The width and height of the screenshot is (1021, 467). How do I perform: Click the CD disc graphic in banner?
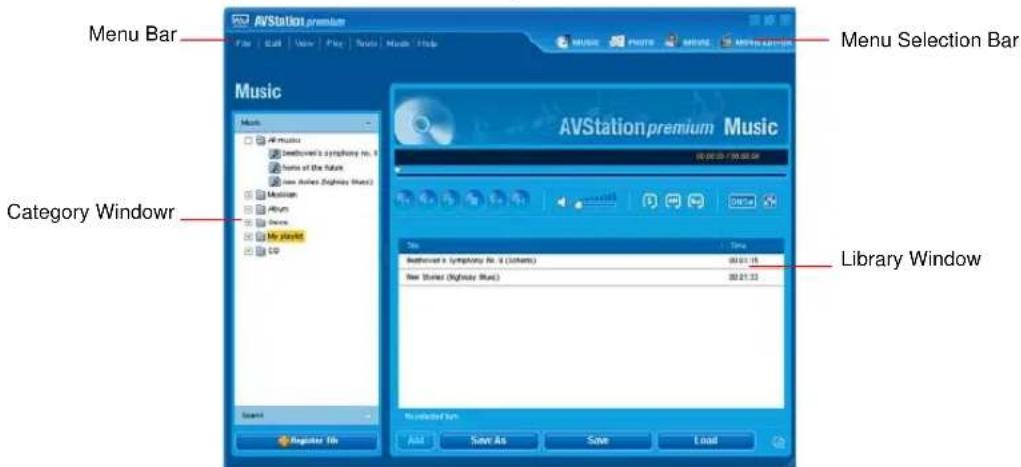coord(424,120)
